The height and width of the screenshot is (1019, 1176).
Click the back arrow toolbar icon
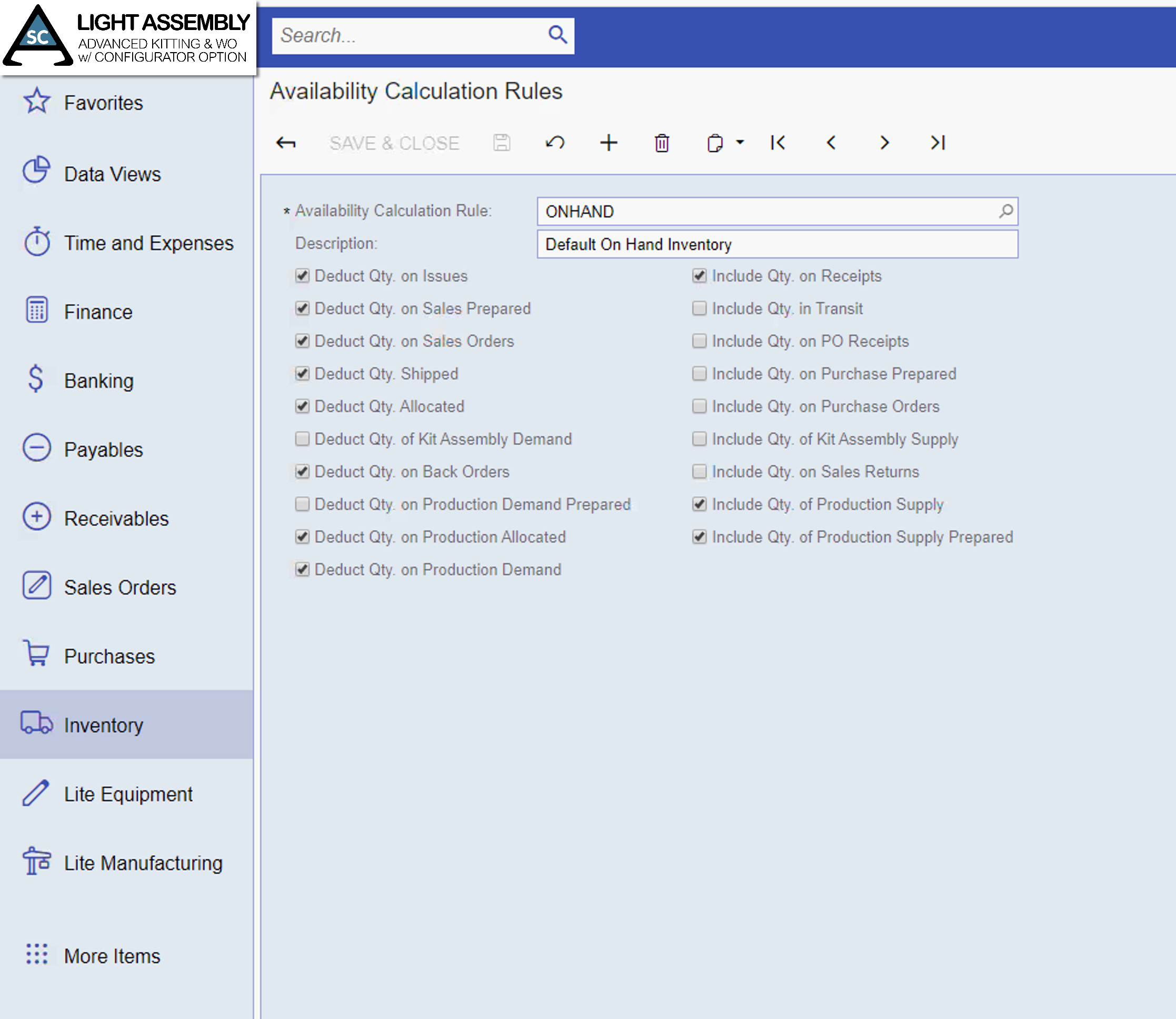pyautogui.click(x=285, y=143)
